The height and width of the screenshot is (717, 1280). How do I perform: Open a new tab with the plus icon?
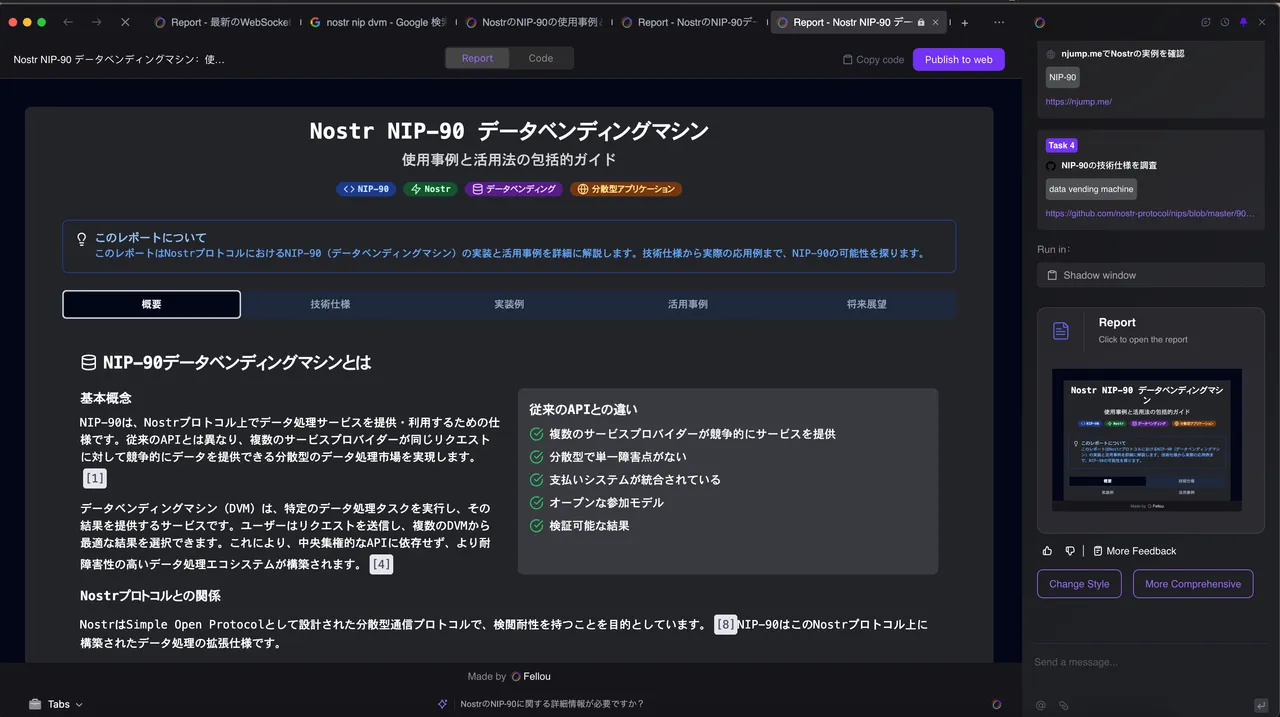[x=965, y=22]
